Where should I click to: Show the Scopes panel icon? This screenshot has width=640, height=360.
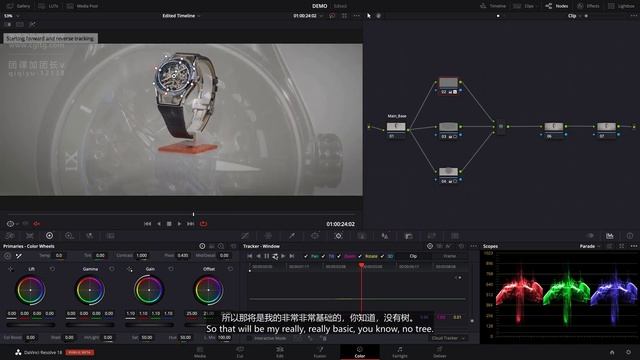point(609,236)
